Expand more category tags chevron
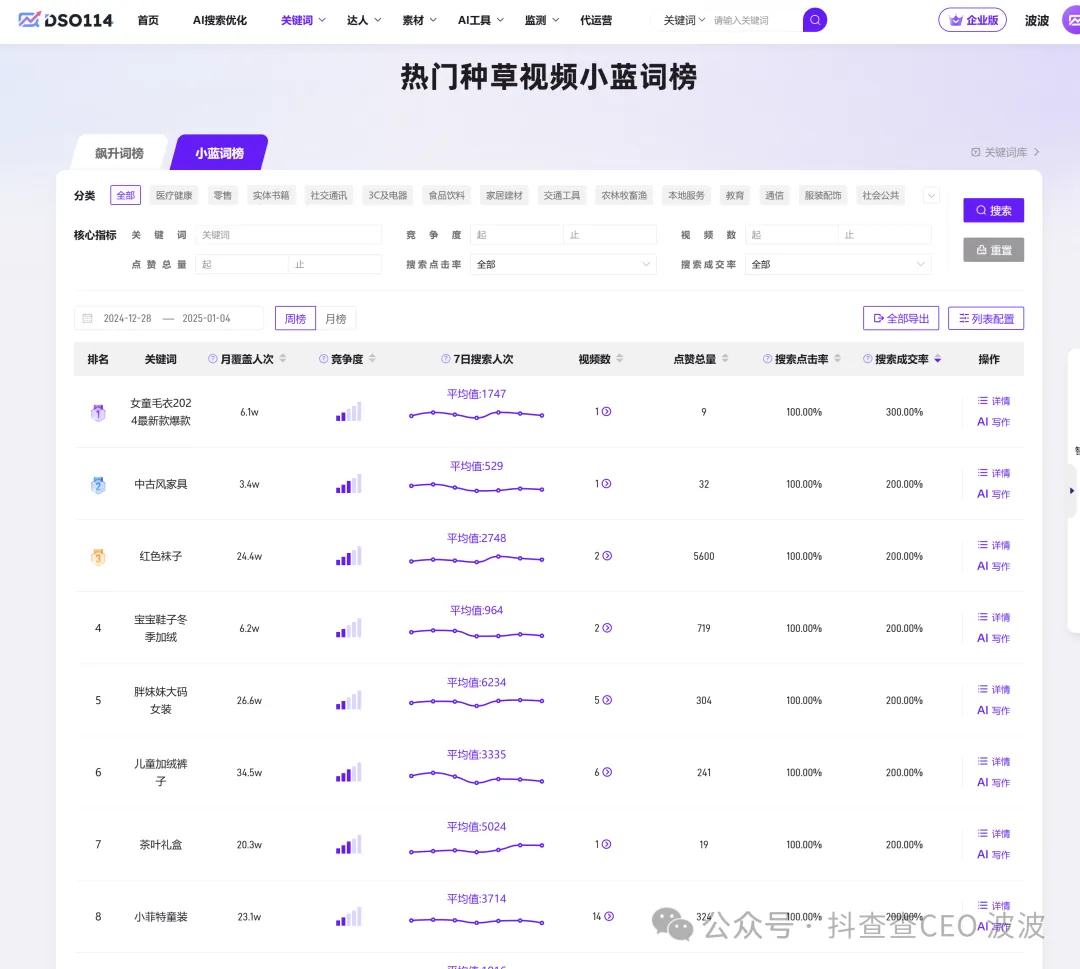The width and height of the screenshot is (1080, 969). (x=931, y=196)
